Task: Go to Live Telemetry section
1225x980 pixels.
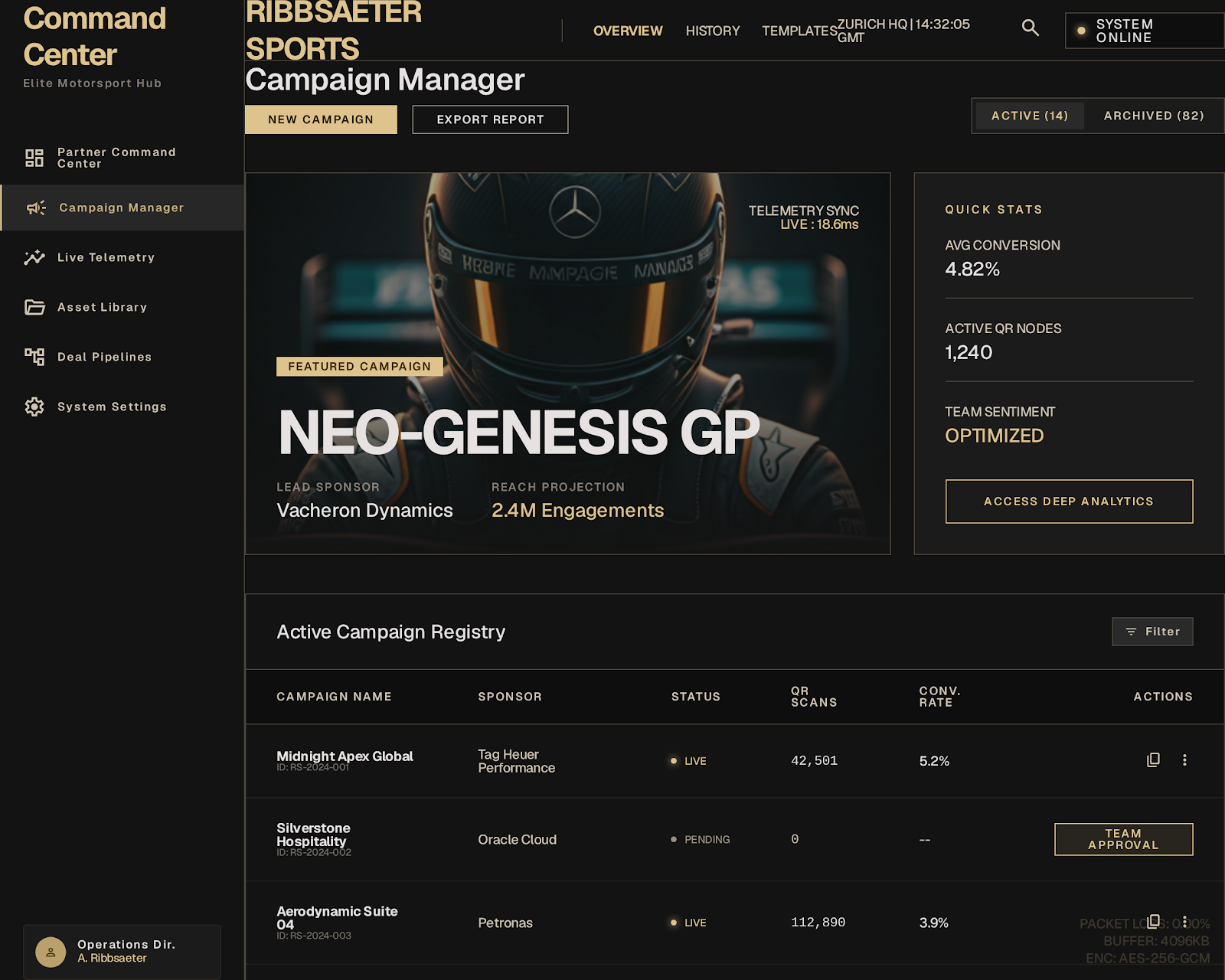Action: [122, 257]
